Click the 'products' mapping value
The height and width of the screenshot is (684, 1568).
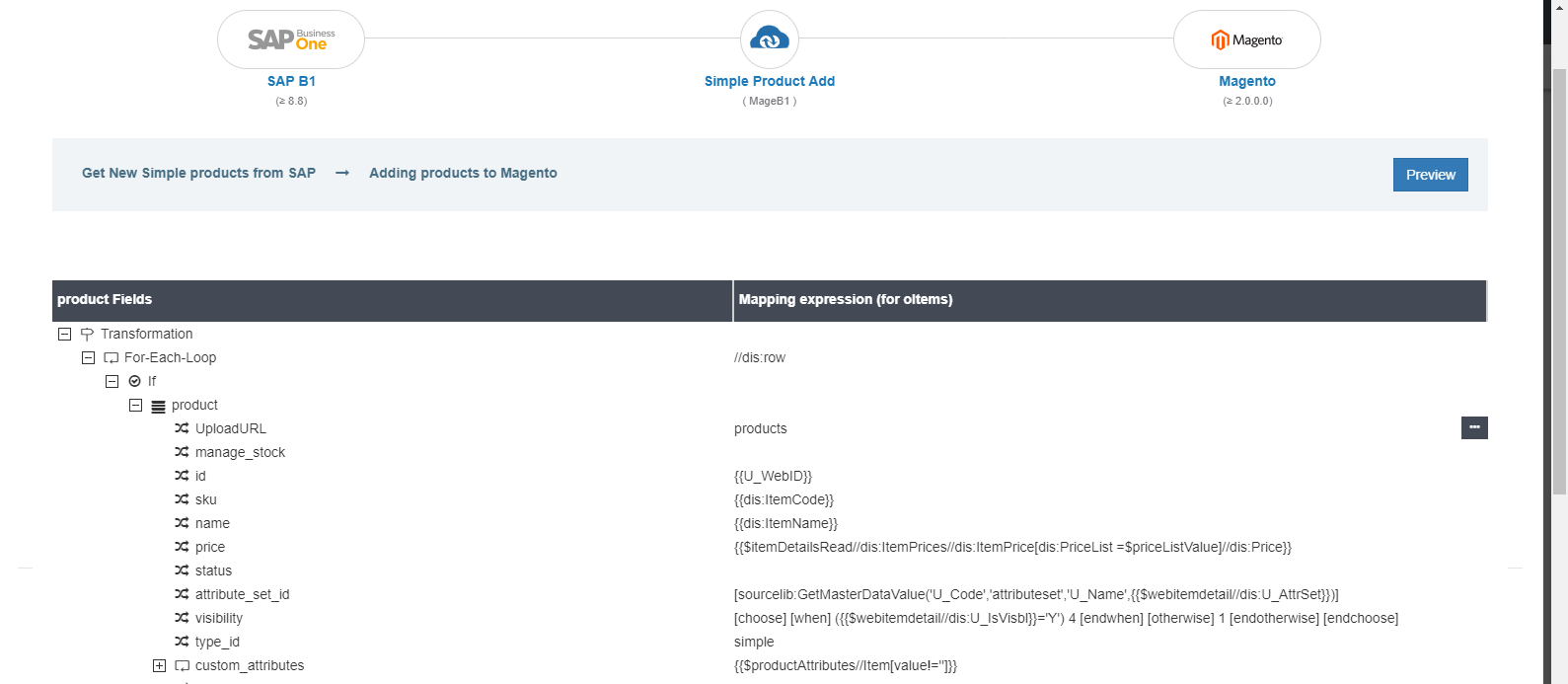click(x=761, y=428)
